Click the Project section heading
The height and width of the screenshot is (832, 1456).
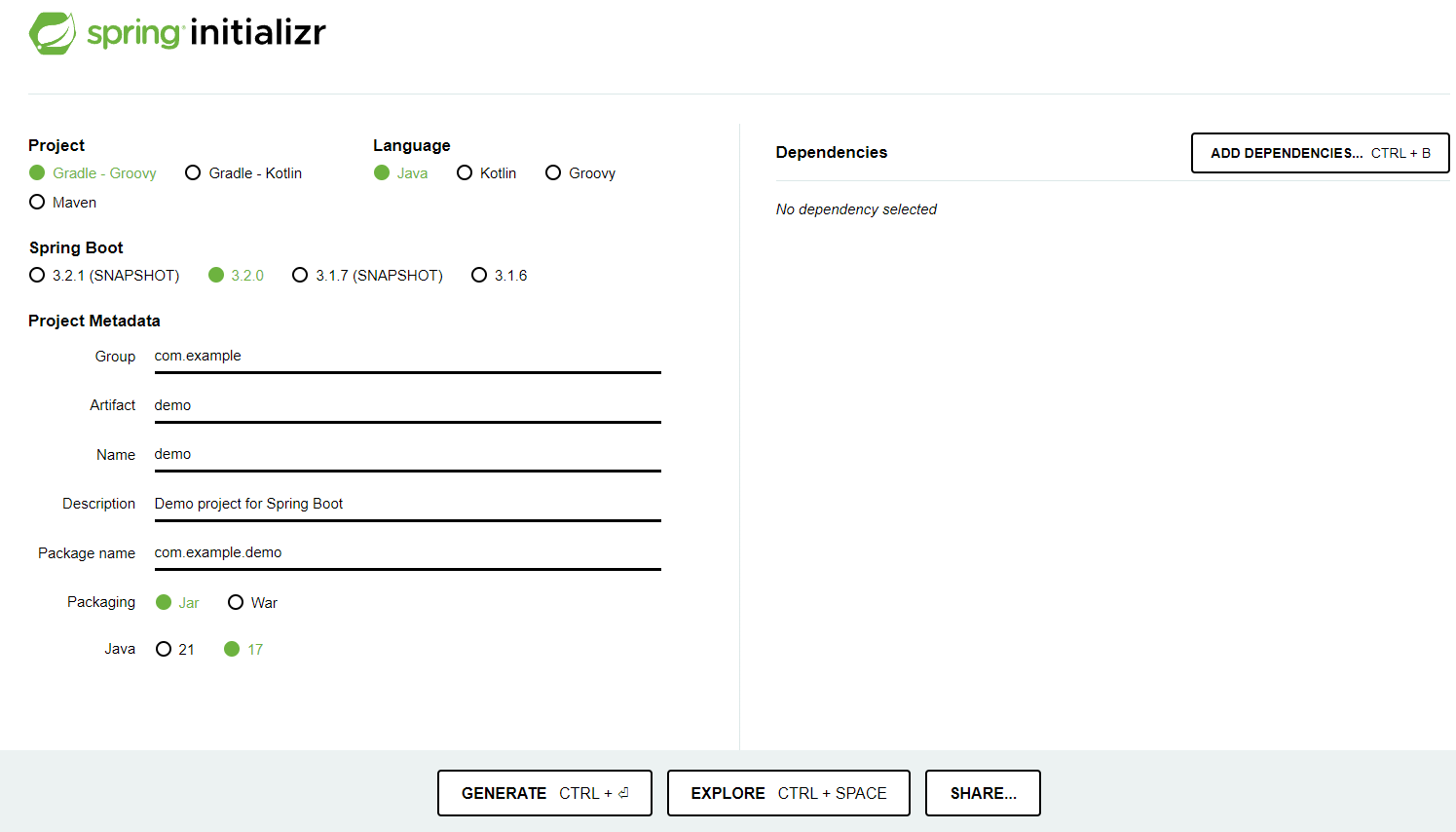click(56, 145)
